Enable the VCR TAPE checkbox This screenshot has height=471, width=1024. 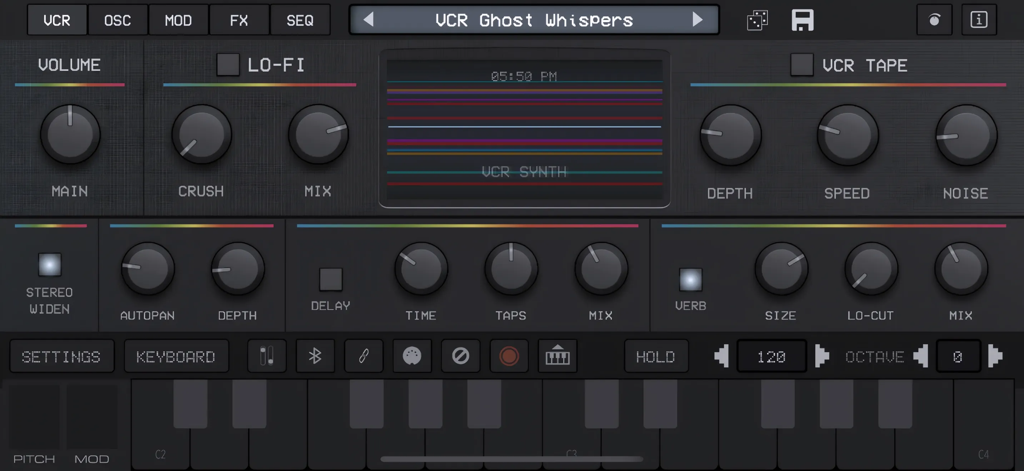coord(802,65)
